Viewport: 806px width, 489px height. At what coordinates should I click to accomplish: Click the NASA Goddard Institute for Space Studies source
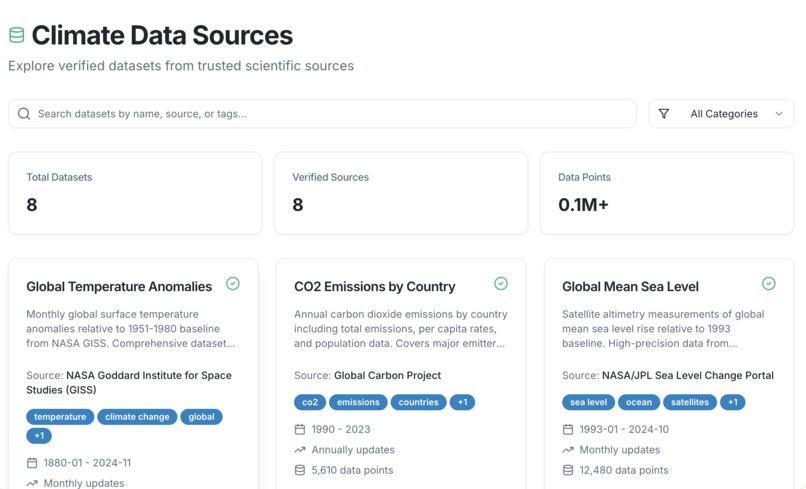point(129,383)
